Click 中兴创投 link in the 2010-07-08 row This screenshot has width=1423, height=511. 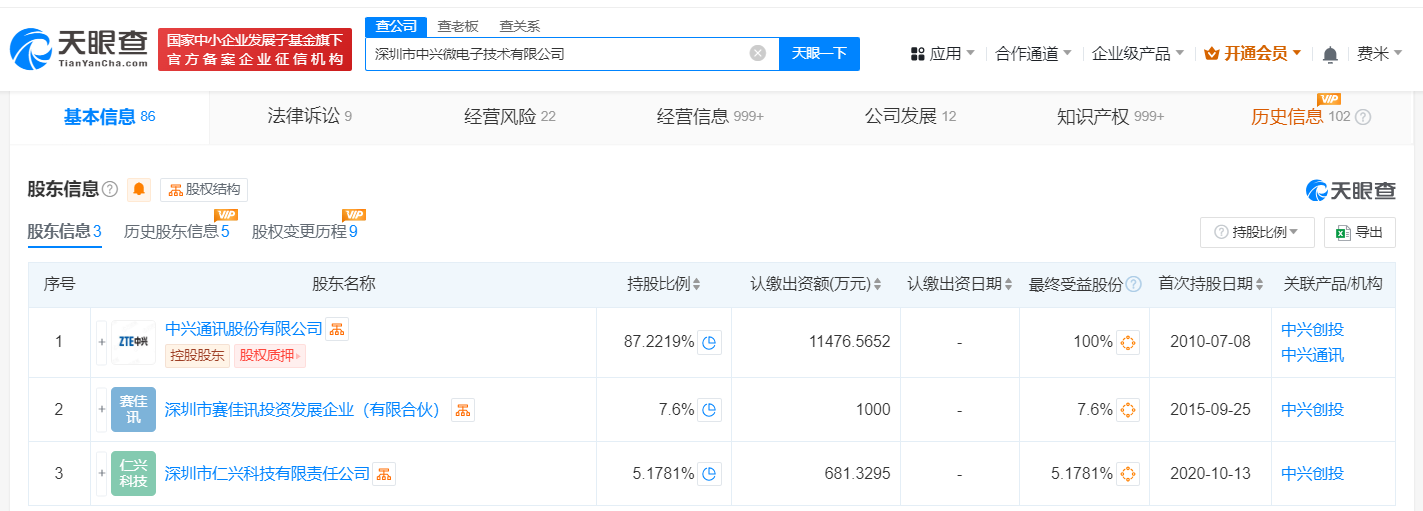(1312, 329)
